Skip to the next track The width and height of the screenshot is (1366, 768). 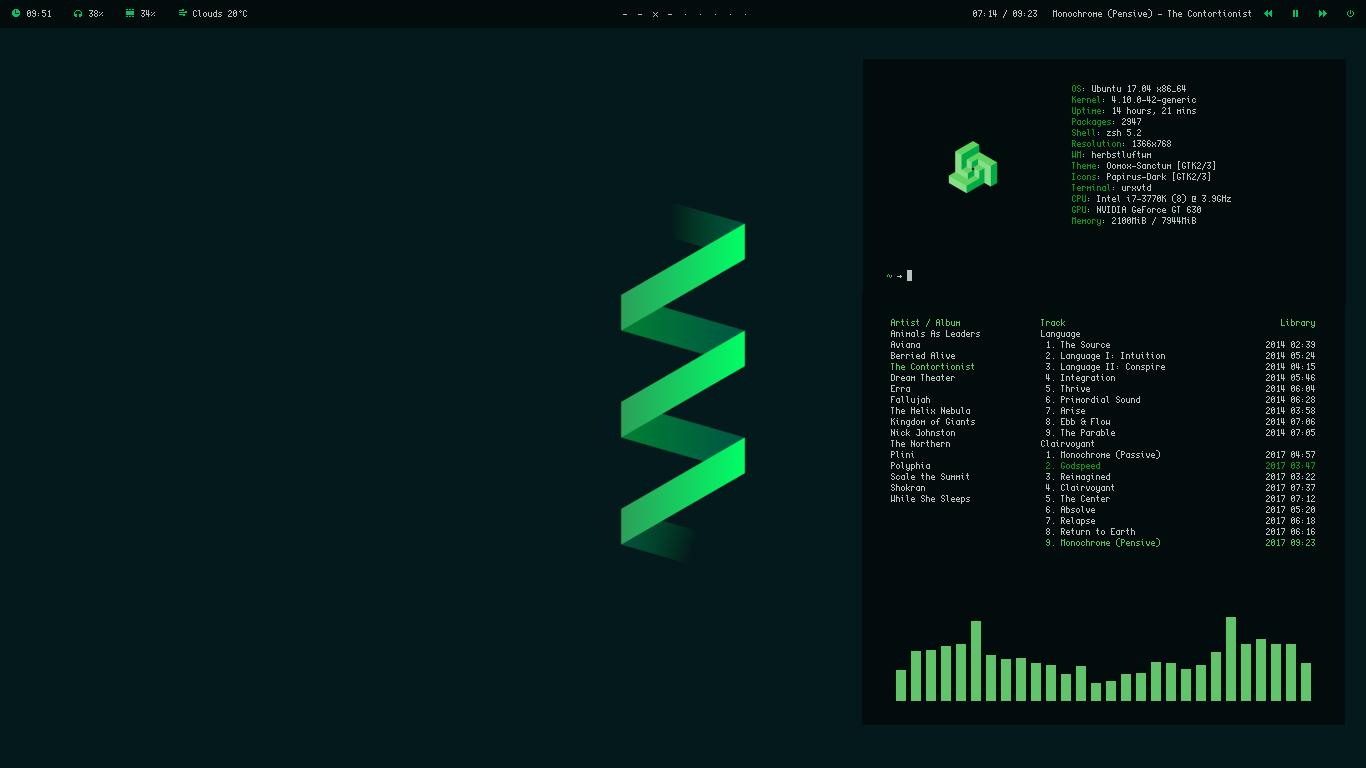point(1322,14)
